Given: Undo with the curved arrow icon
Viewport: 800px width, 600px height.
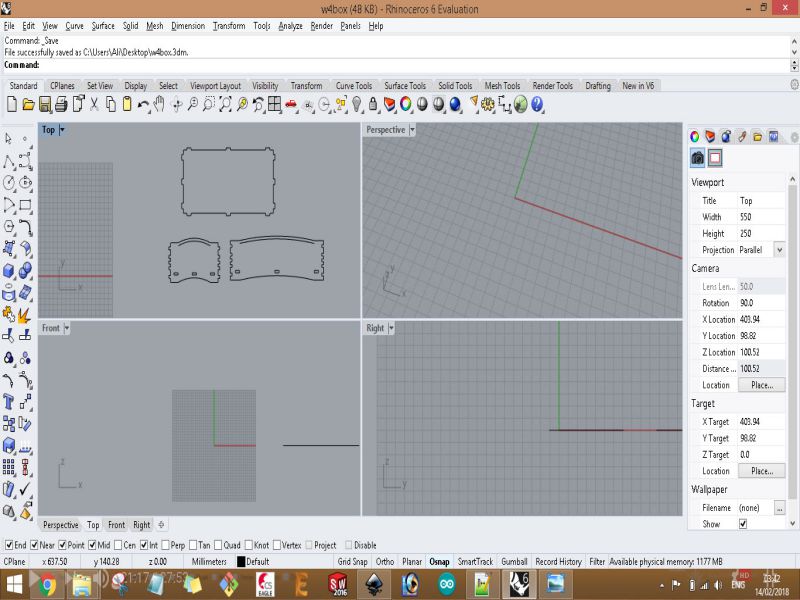Looking at the screenshot, I should click(x=143, y=105).
